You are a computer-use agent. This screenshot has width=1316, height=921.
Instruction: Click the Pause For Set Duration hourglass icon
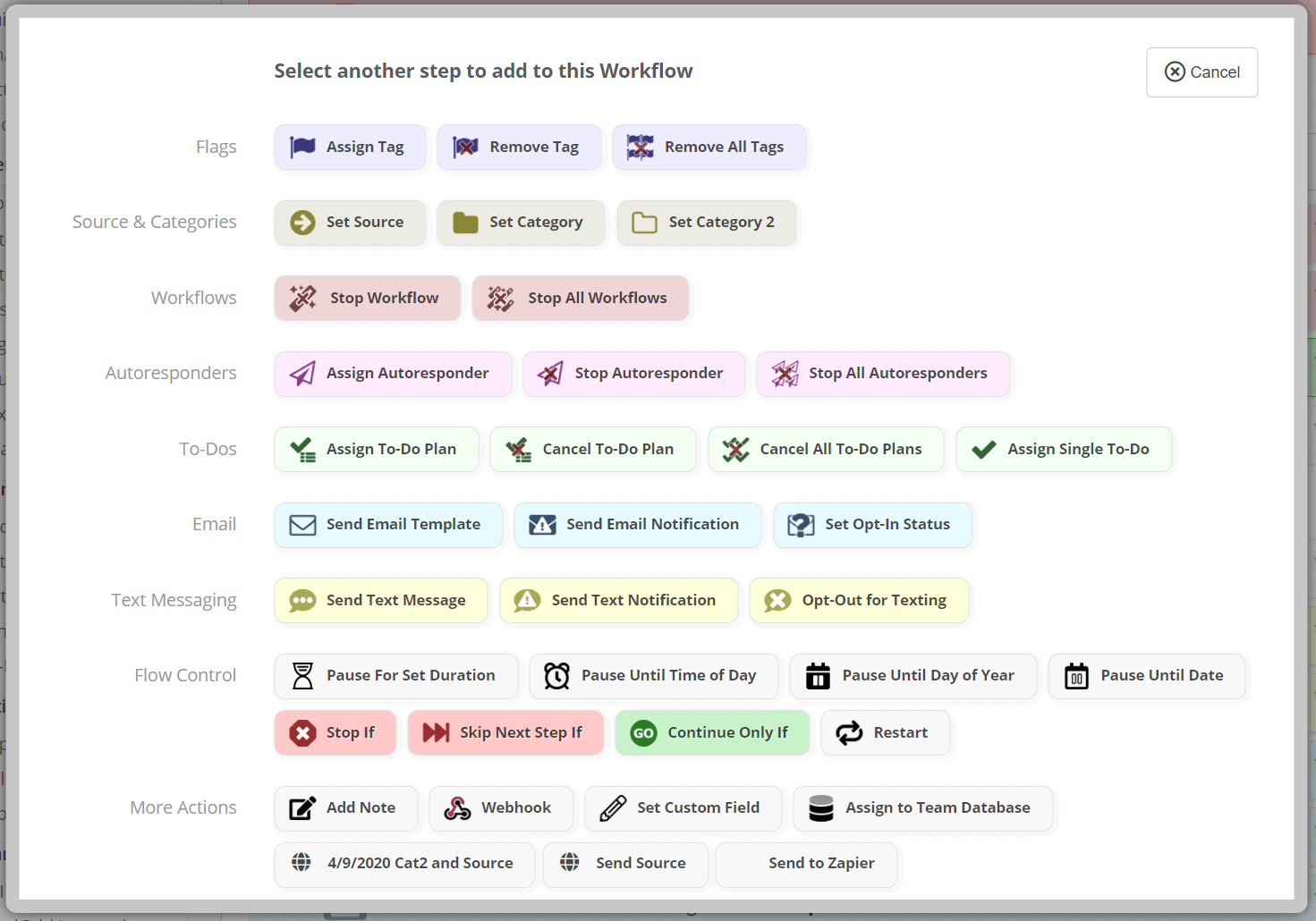302,676
